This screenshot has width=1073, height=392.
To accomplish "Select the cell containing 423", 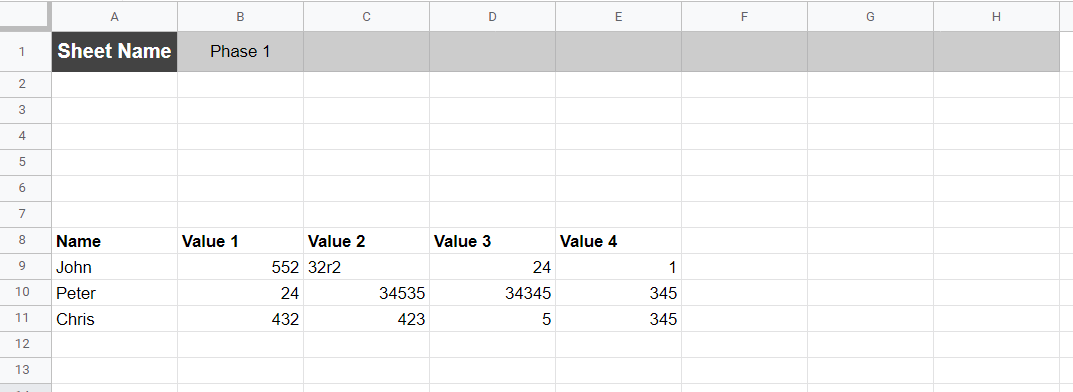I will [x=366, y=319].
